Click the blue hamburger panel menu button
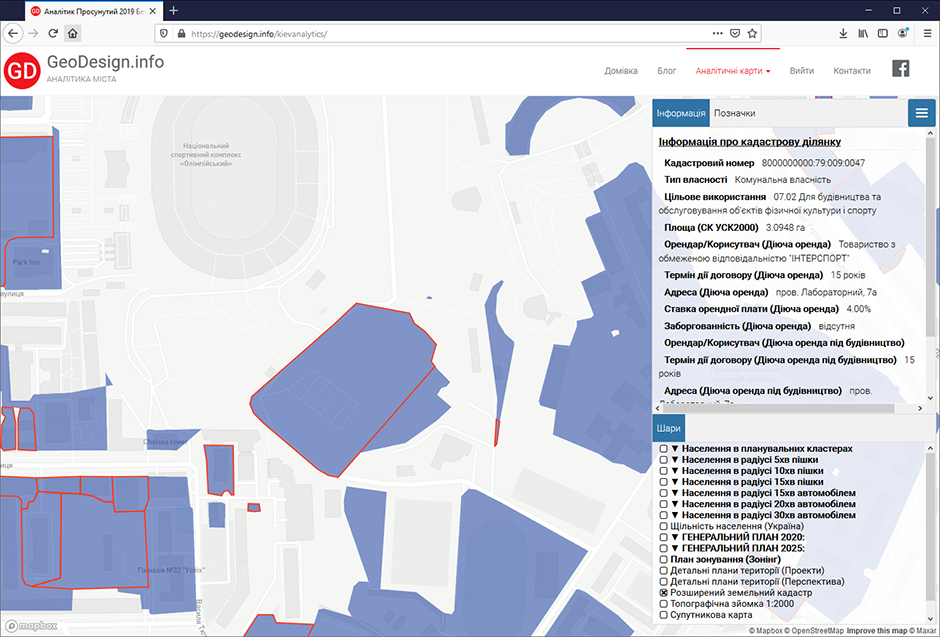 pyautogui.click(x=921, y=112)
